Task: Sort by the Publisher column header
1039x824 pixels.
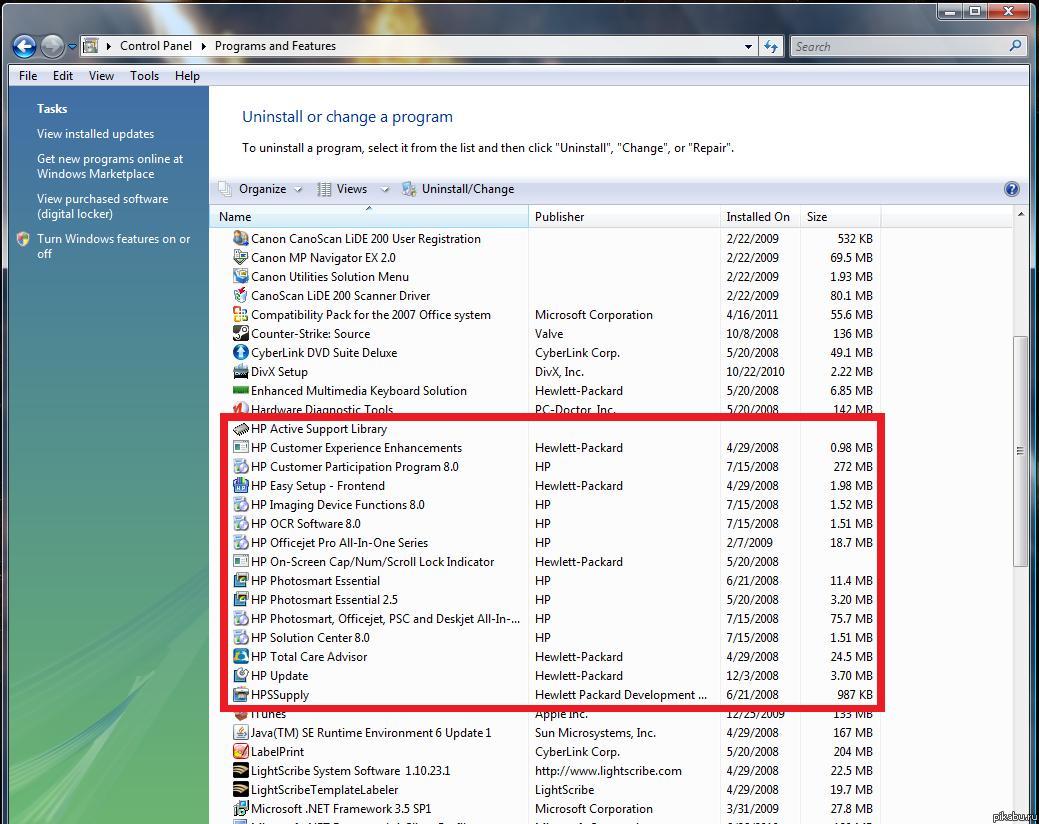Action: [x=624, y=217]
